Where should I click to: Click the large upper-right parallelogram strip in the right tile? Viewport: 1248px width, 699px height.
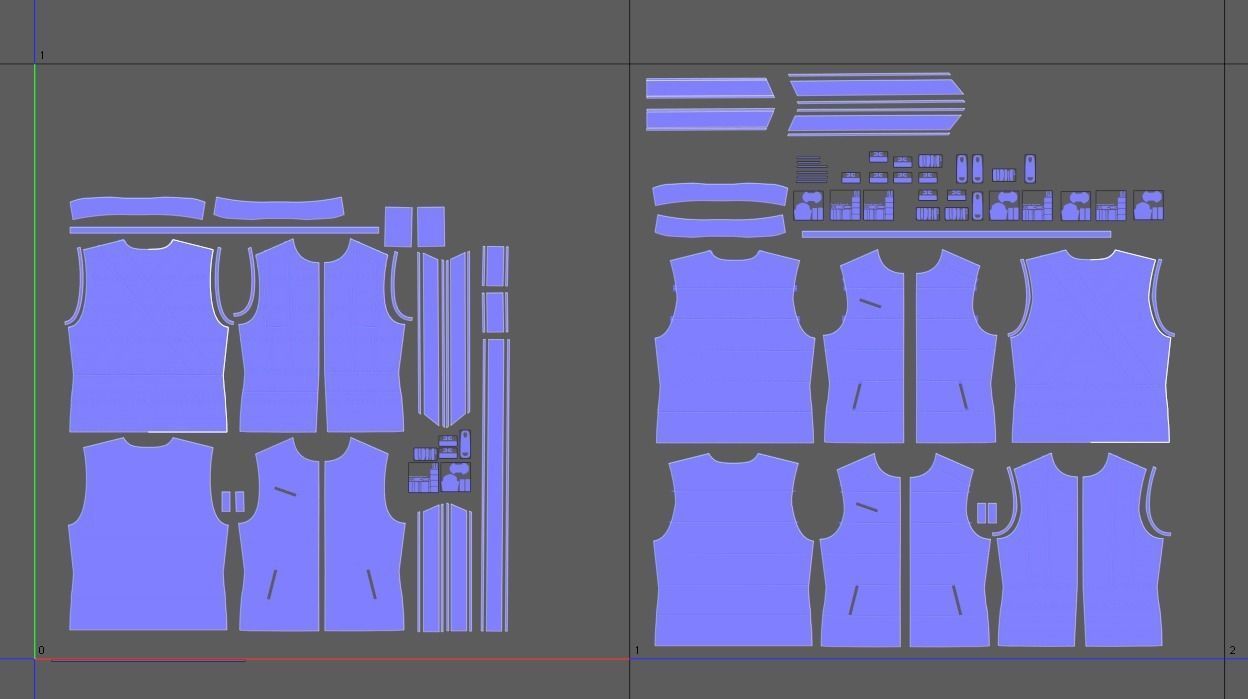(875, 88)
